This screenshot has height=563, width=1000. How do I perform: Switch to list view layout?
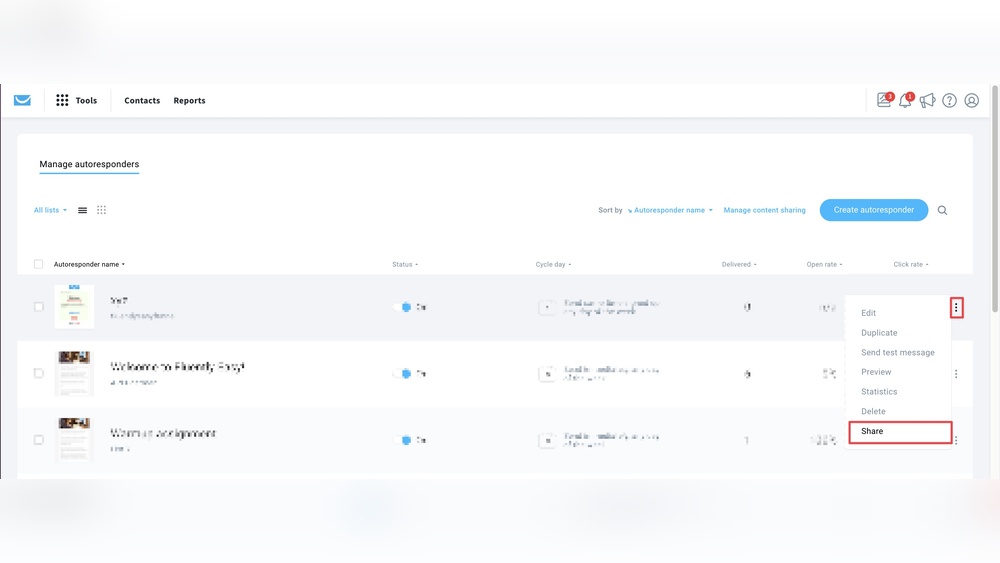(x=82, y=210)
